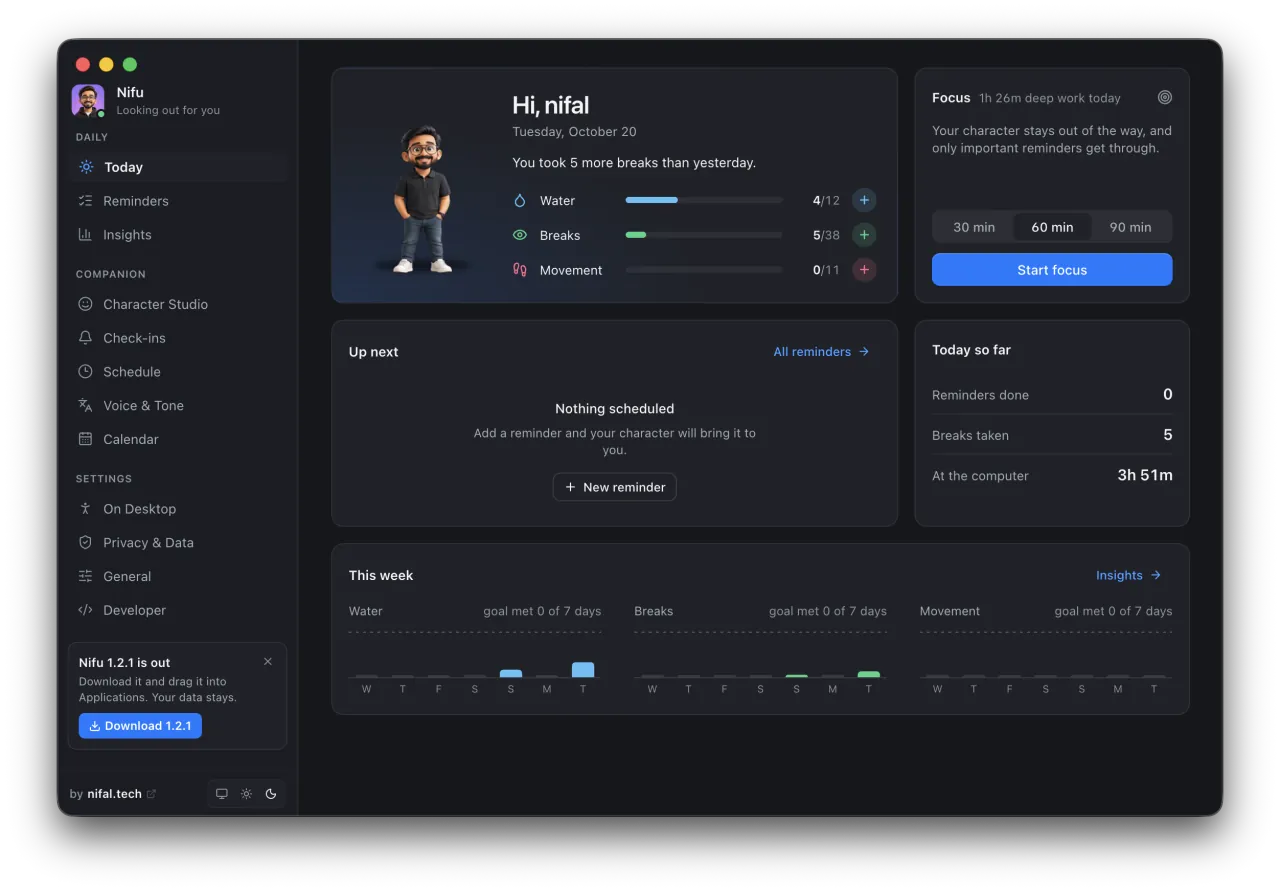Open the Today page
Image resolution: width=1280 pixels, height=892 pixels.
[x=178, y=167]
